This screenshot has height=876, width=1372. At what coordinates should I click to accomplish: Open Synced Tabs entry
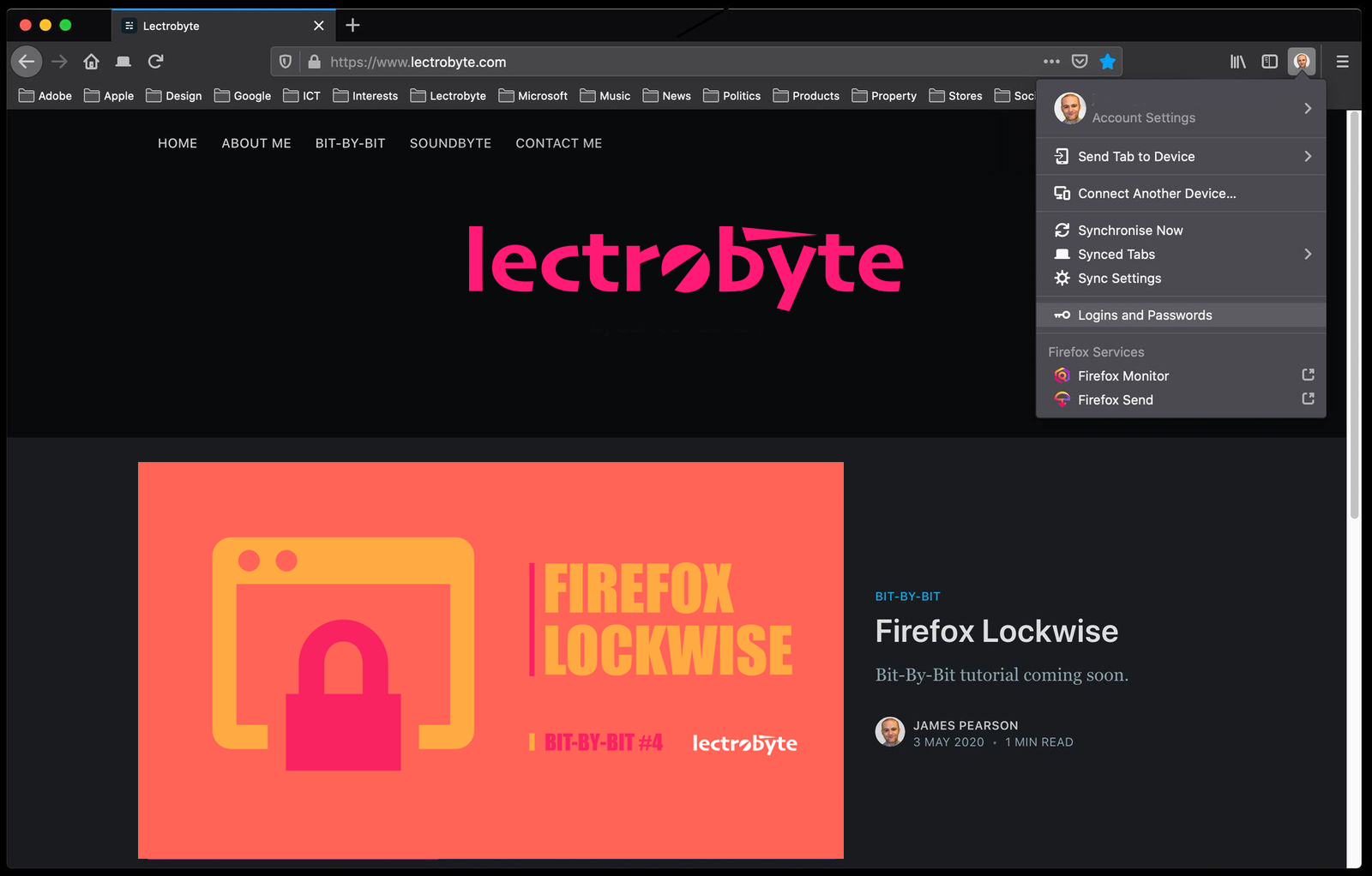[x=1181, y=254]
